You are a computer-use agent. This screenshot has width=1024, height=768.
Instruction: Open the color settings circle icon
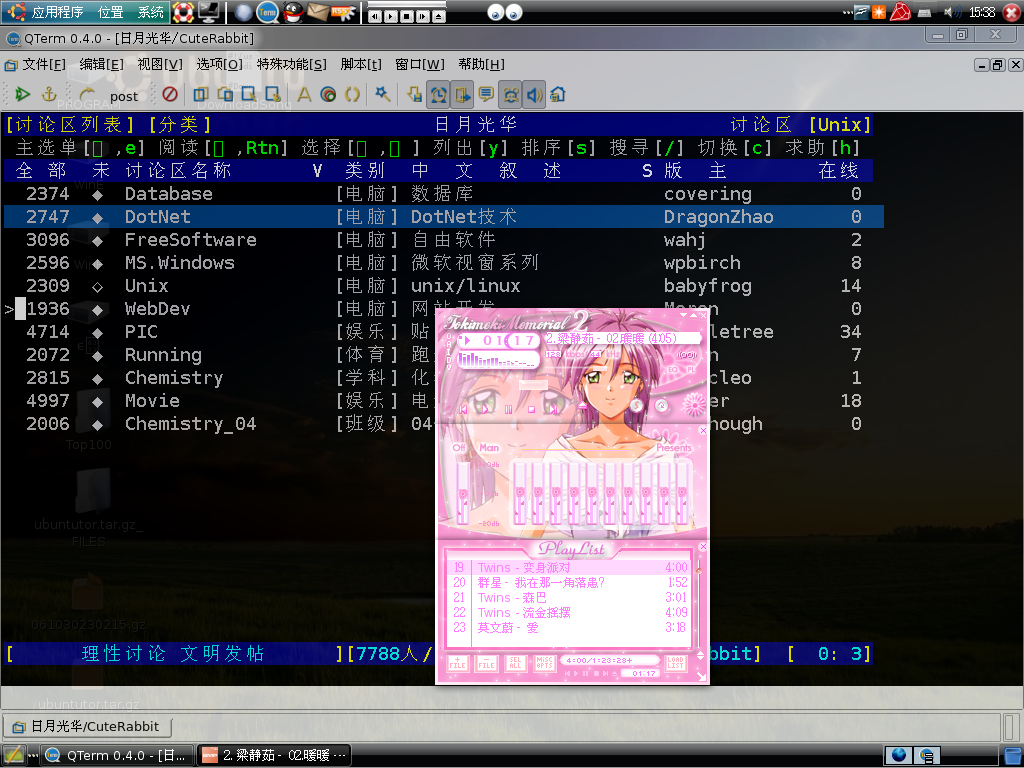coord(328,95)
